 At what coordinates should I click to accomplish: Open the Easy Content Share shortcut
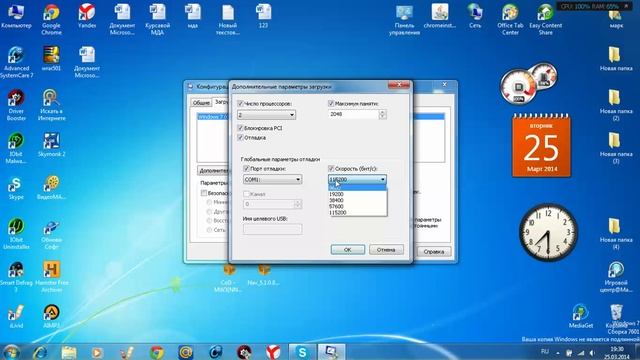(545, 20)
